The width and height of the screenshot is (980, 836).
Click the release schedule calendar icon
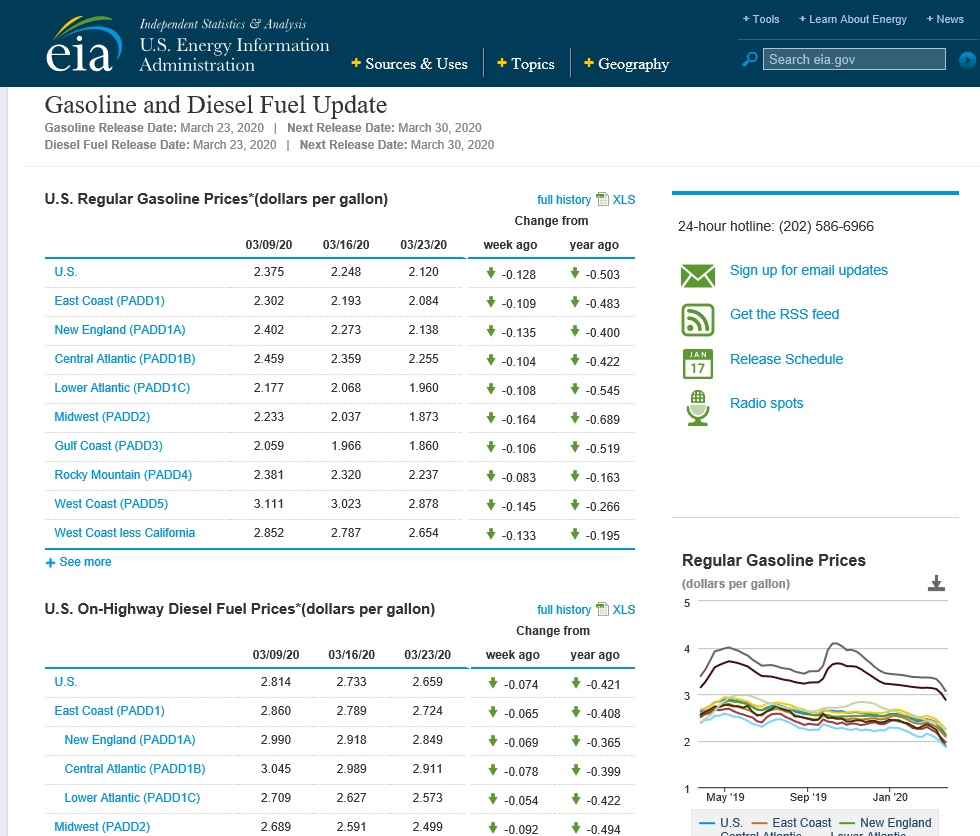698,364
